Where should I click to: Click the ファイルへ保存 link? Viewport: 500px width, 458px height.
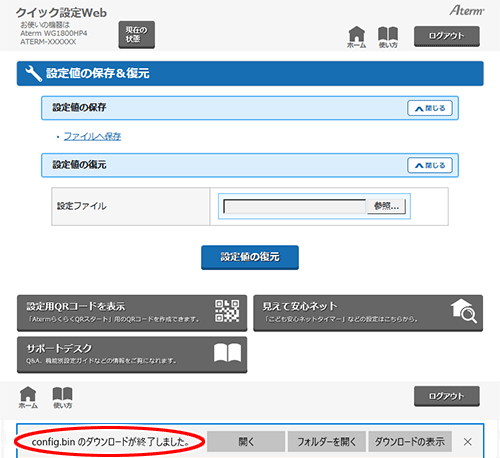point(92,136)
